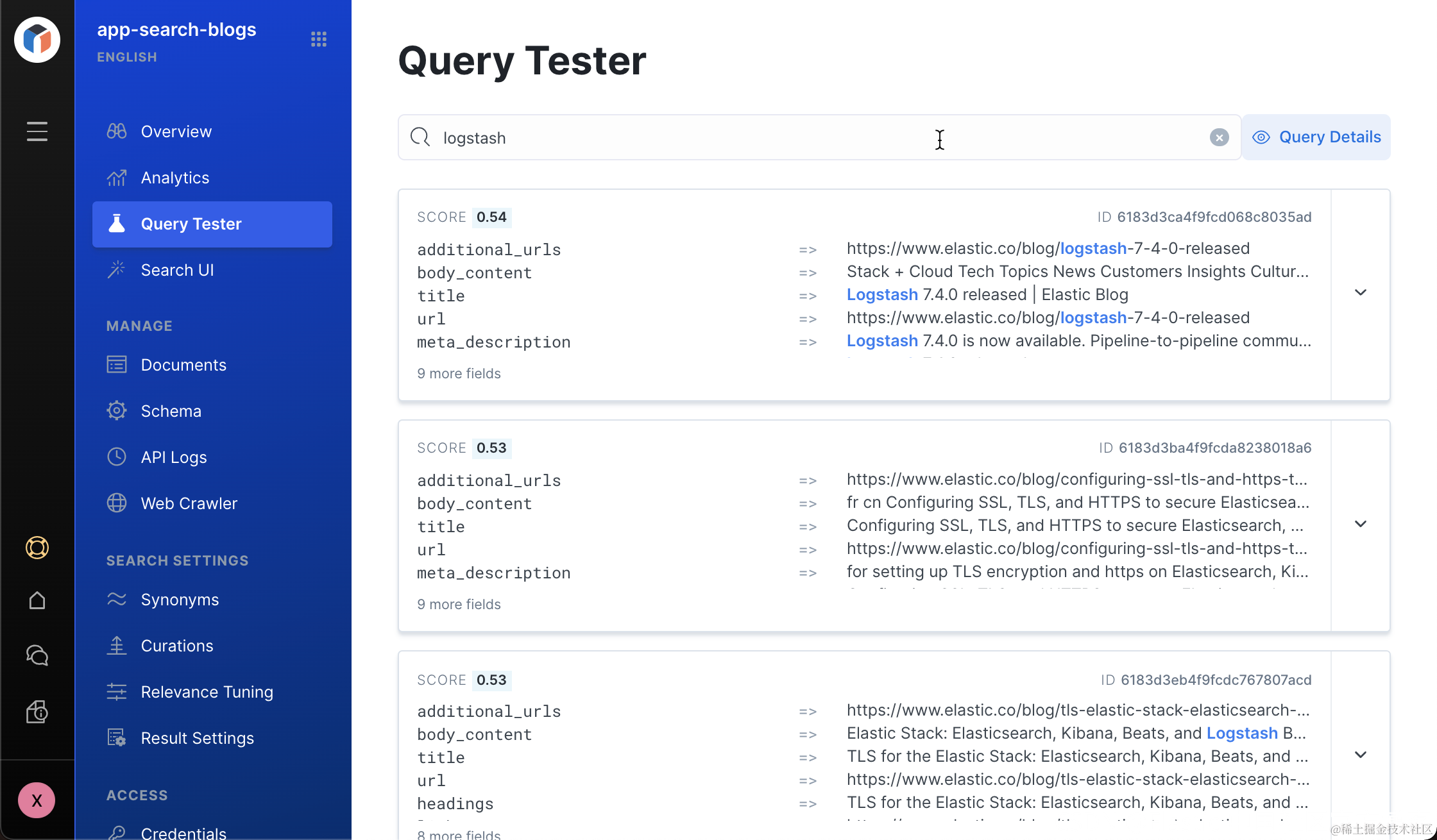Expand the first result scored 0.54
Screen dimensions: 1437x840
(1360, 293)
